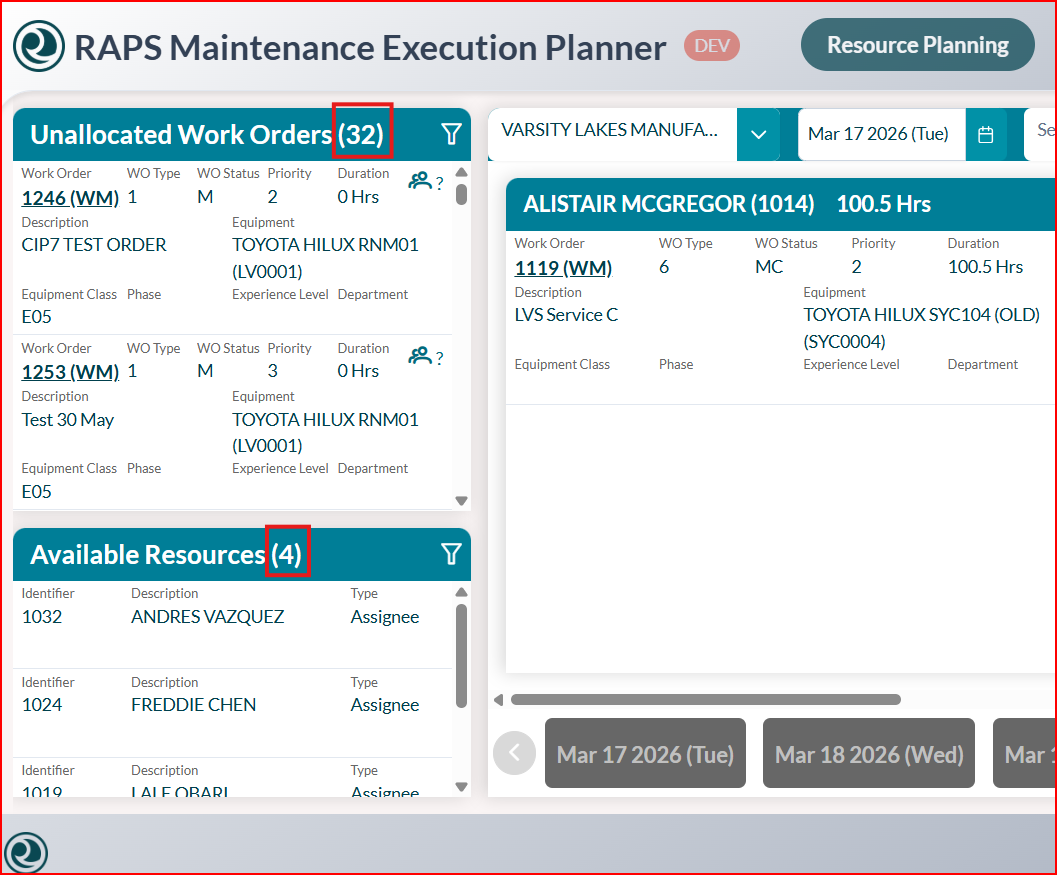Screen dimensions: 1057x875
Task: Open work order 1253 (WM) link
Action: pos(70,372)
